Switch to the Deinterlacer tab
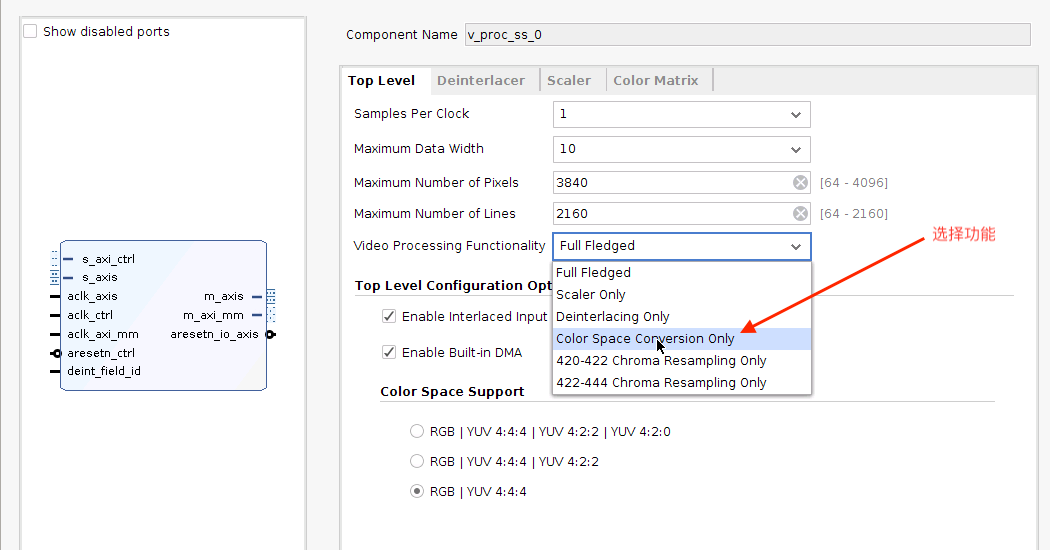 coord(480,80)
